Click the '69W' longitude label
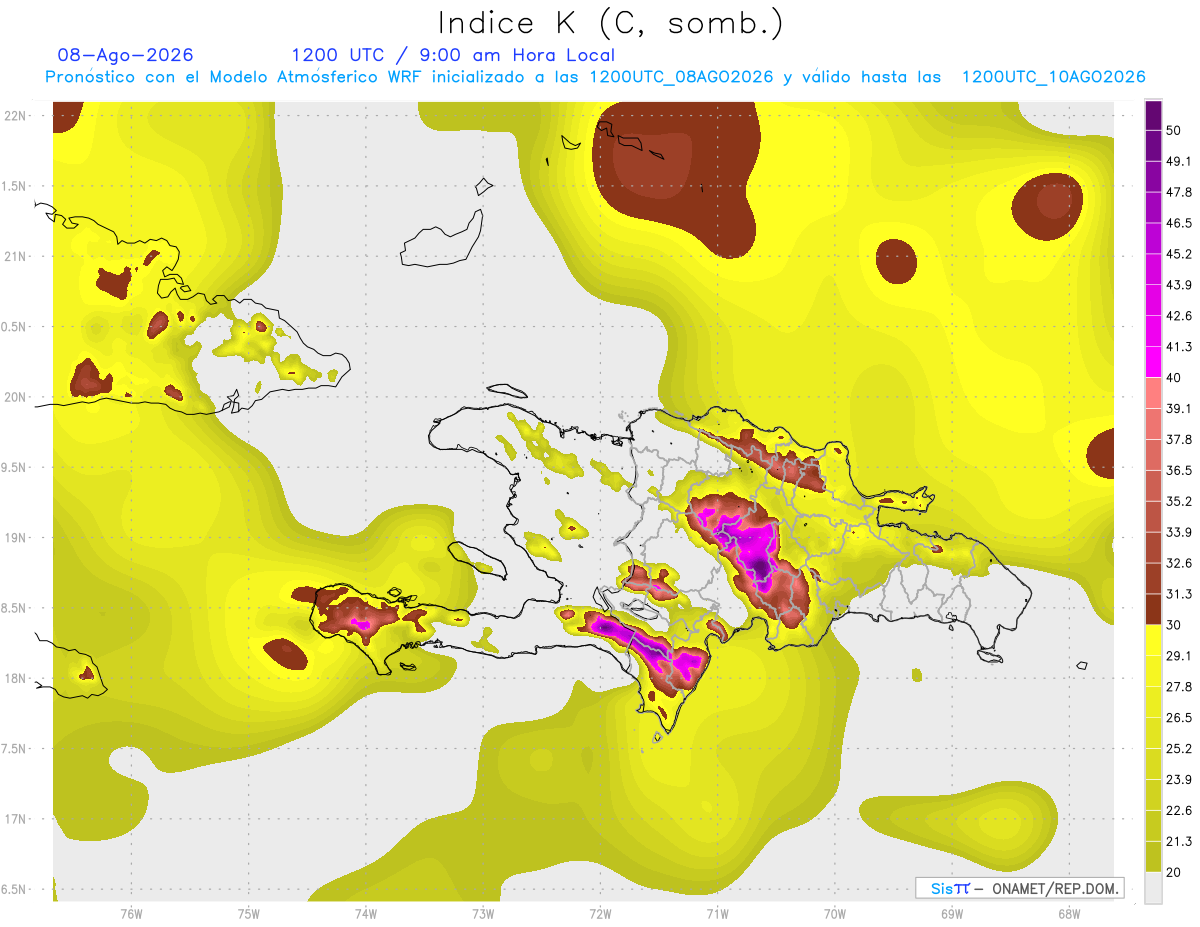 click(951, 913)
